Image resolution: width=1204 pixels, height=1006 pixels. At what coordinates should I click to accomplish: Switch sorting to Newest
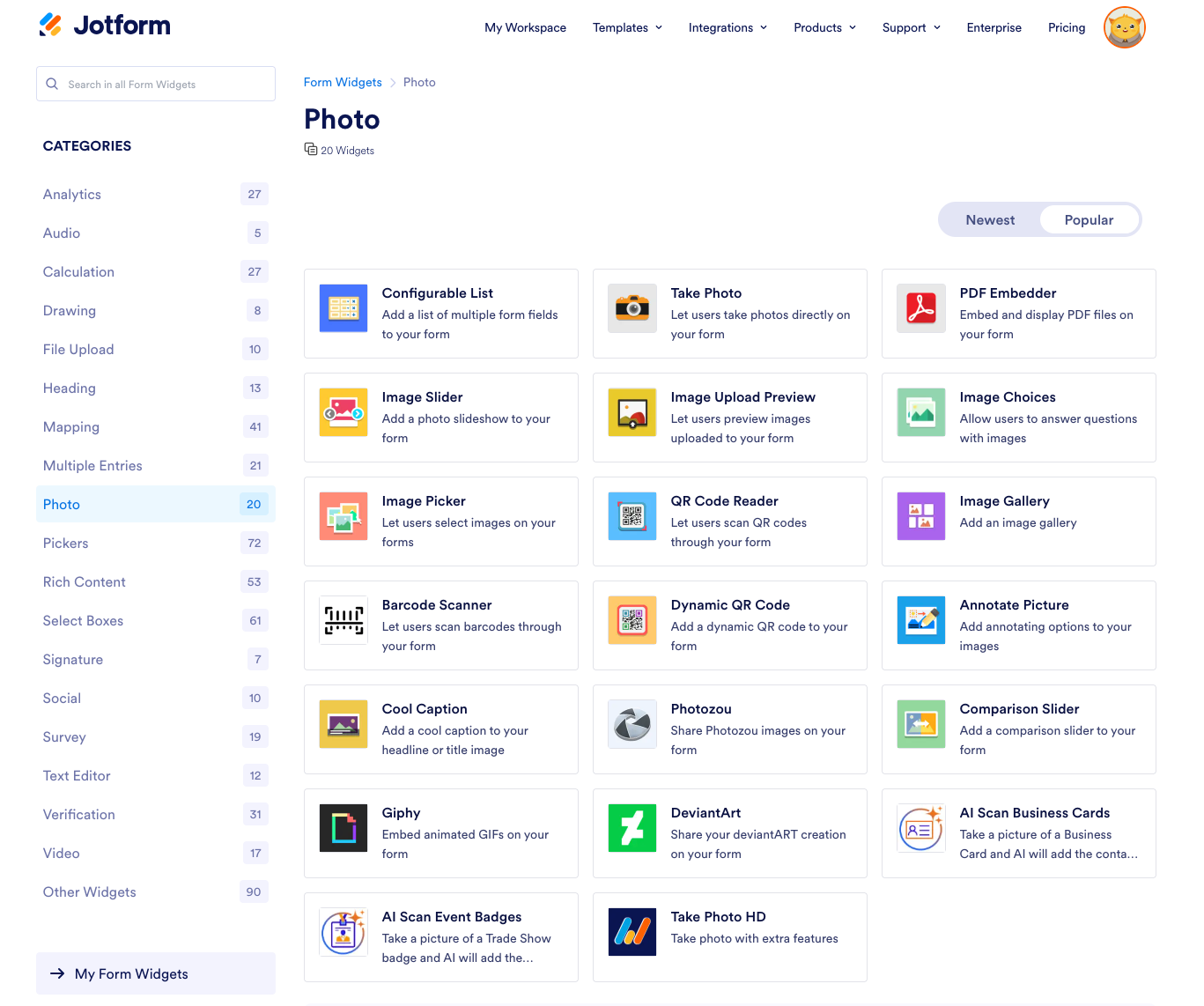click(989, 219)
